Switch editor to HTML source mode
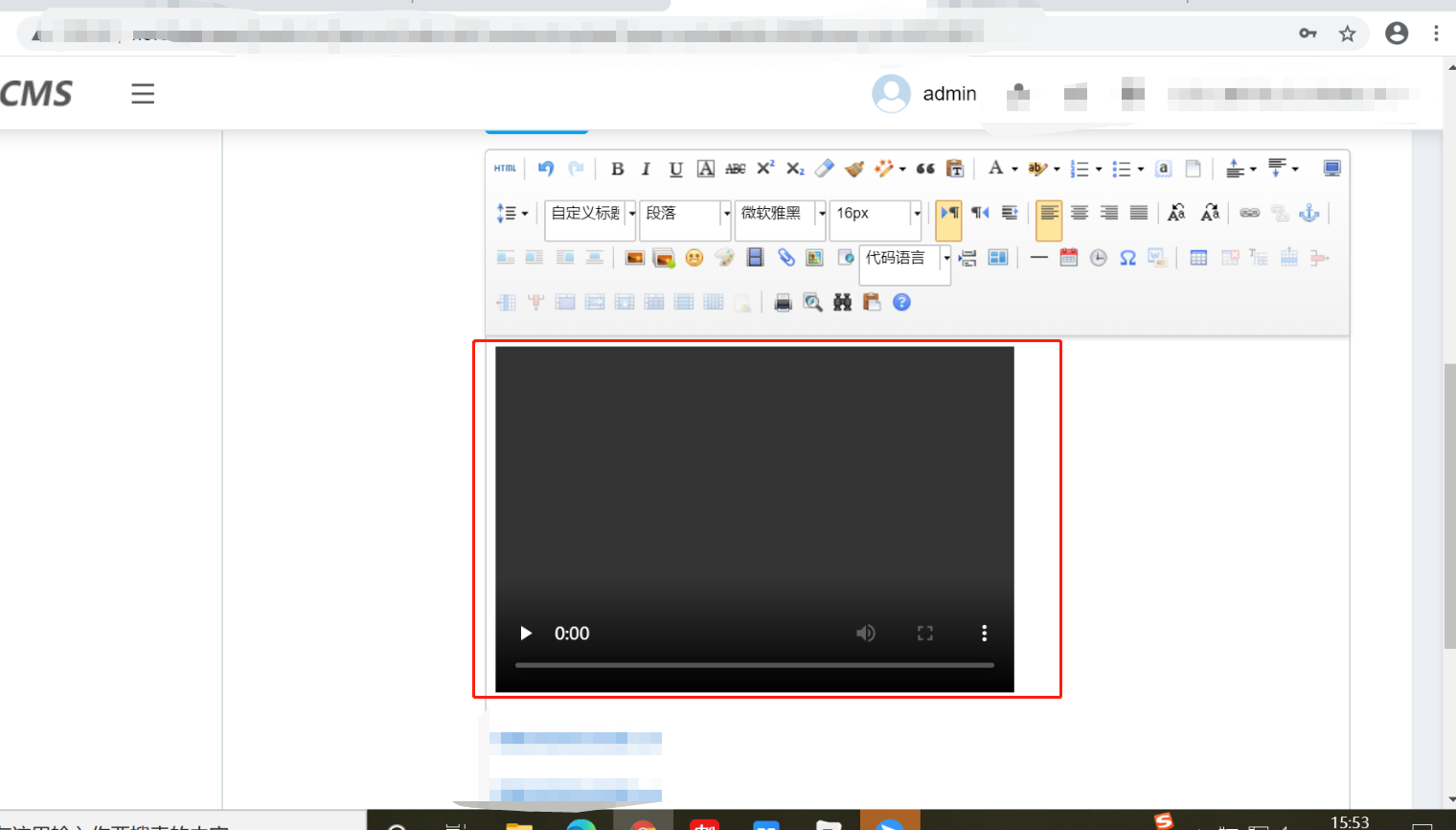1456x830 pixels. [x=505, y=169]
